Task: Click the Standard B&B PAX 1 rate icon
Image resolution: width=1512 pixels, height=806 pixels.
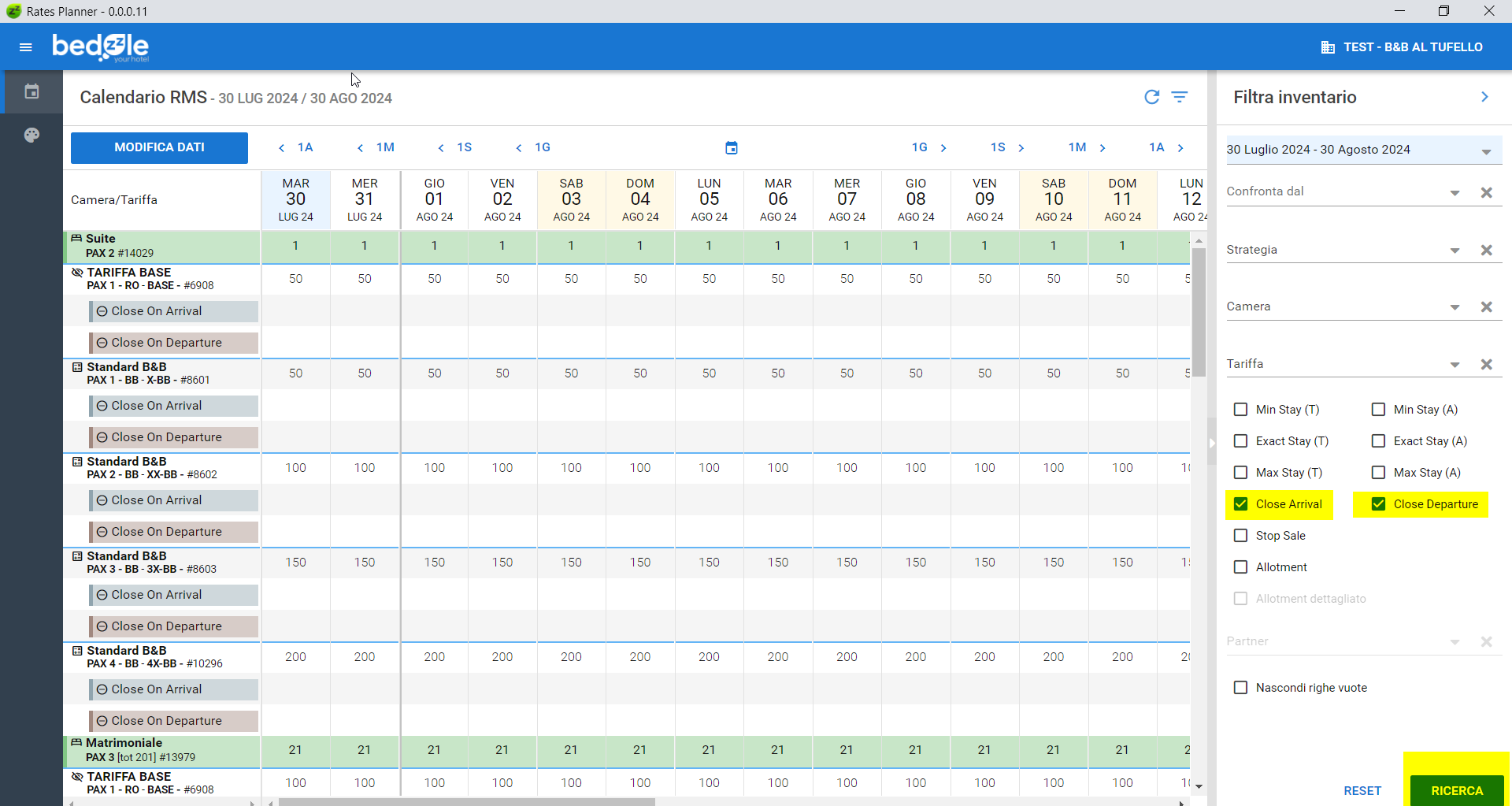Action: pos(77,366)
